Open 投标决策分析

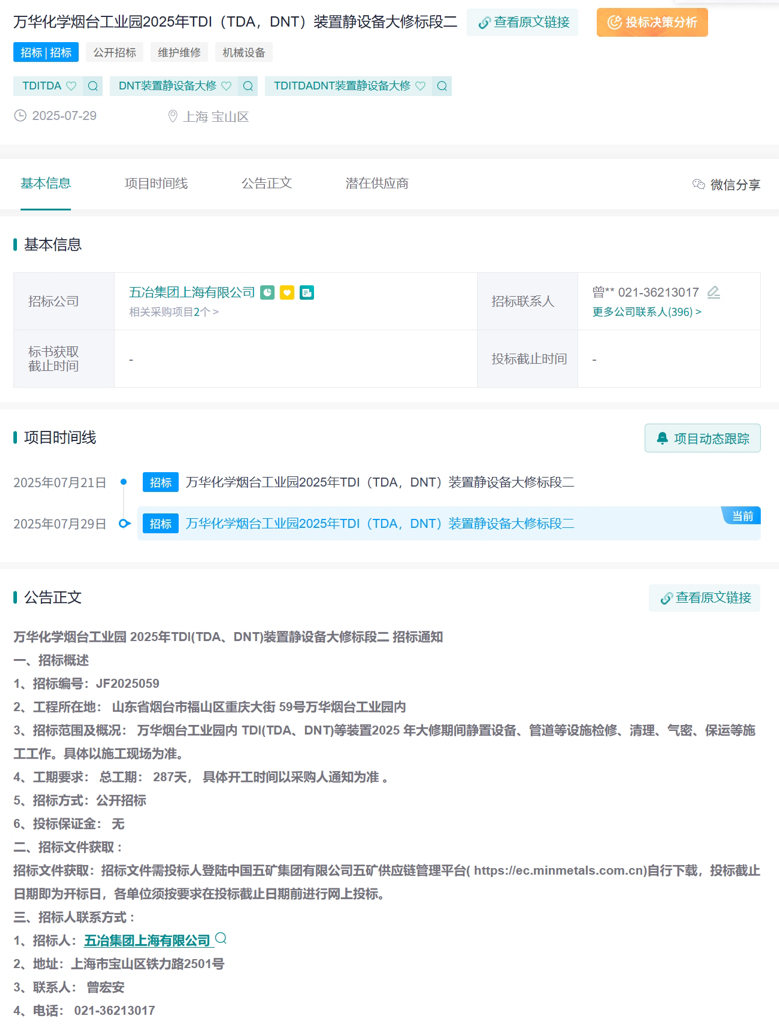coord(652,22)
